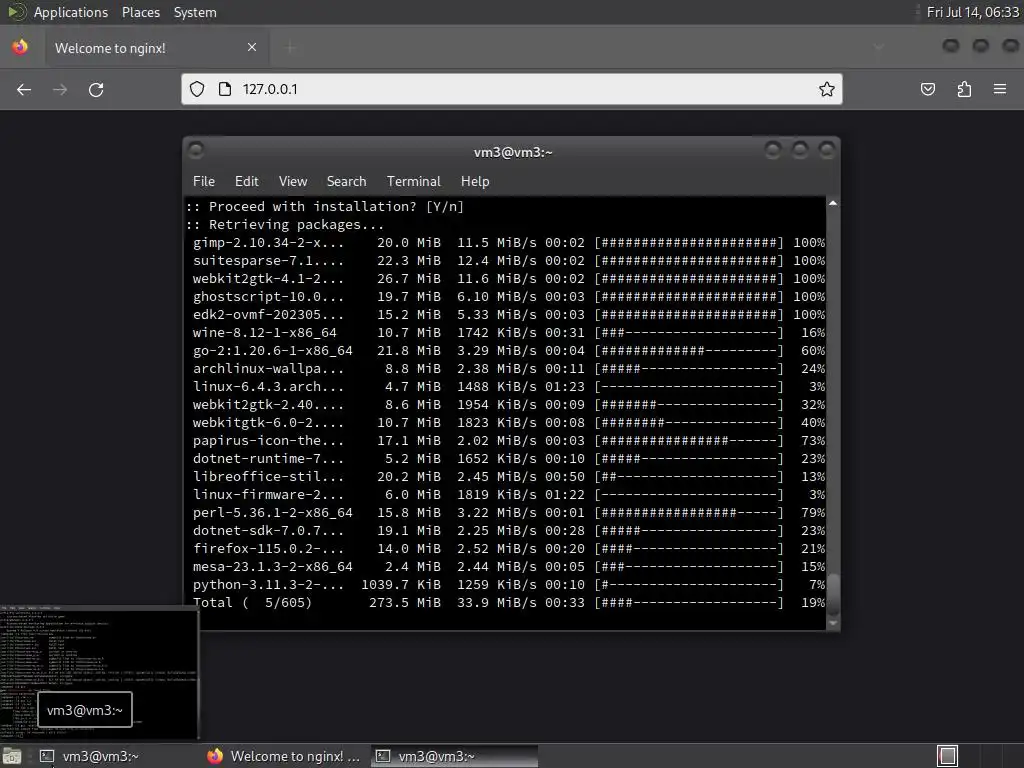The width and height of the screenshot is (1024, 768).
Task: Click the Retrieving packages... line
Action: click(x=285, y=225)
